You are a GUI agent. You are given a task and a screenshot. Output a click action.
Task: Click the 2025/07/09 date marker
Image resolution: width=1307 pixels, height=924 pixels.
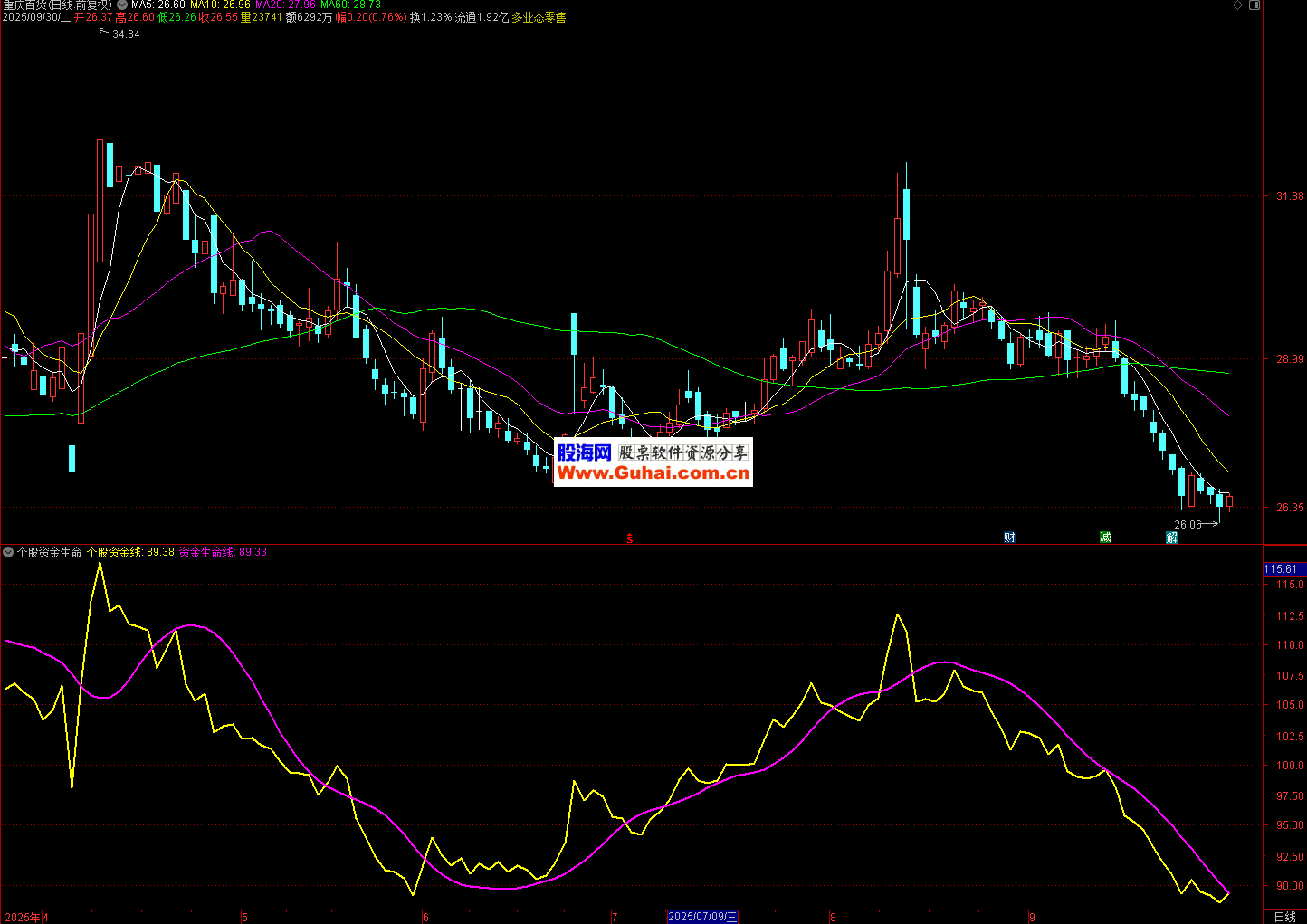702,917
